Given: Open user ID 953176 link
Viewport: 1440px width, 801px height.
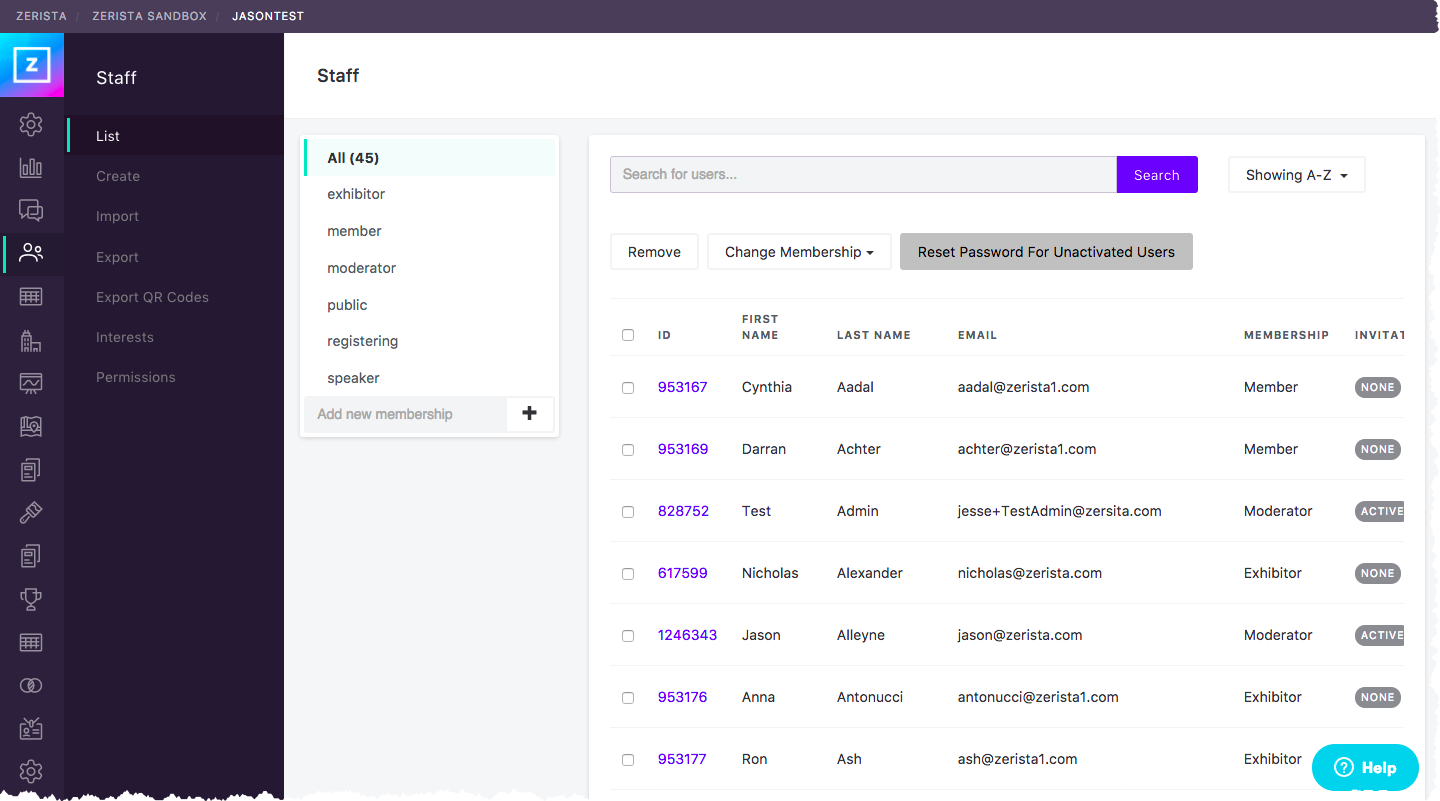Looking at the screenshot, I should tap(683, 697).
